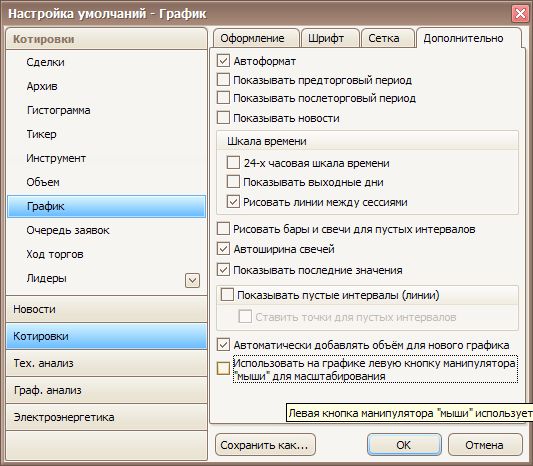The image size is (533, 466).
Task: Expand the Тех. анализ section
Action: click(106, 363)
